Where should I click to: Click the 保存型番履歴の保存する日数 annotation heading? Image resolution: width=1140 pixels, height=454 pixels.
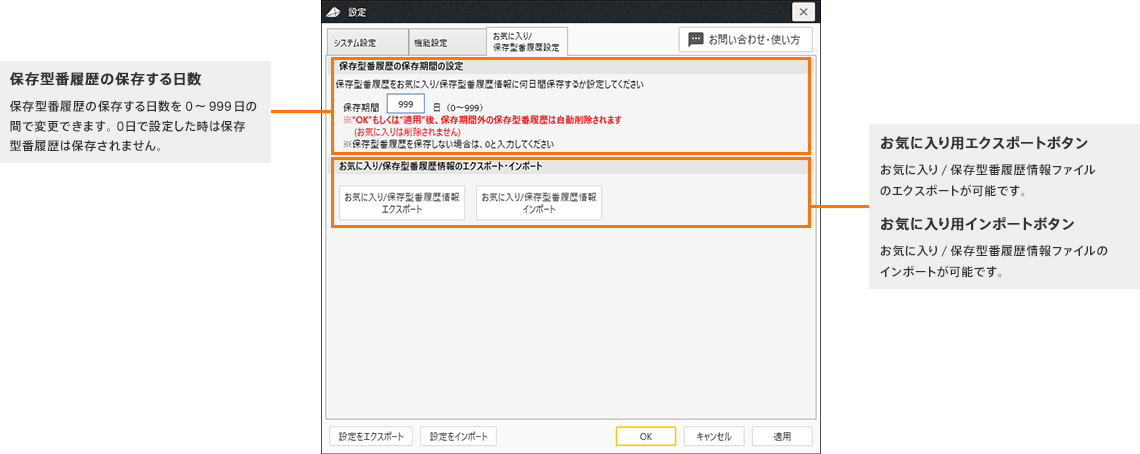106,79
